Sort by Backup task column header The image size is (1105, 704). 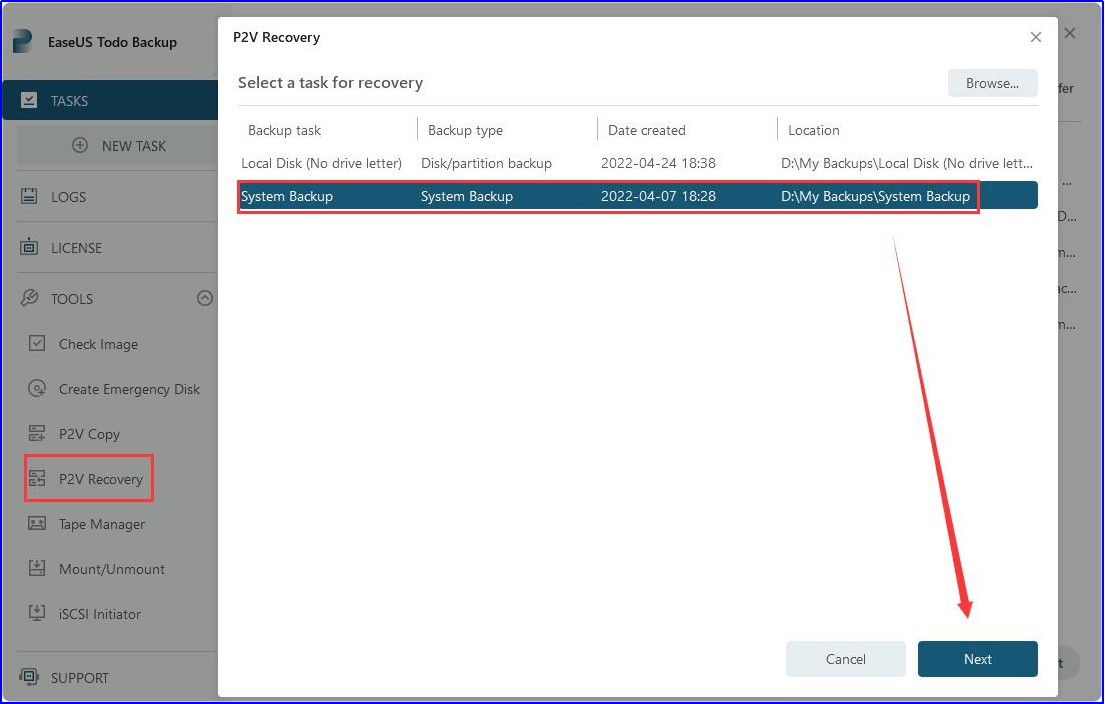284,130
